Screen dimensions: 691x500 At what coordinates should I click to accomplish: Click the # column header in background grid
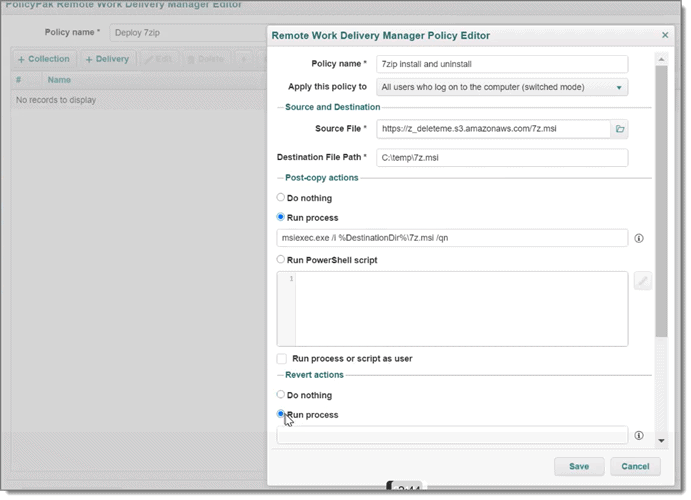19,80
